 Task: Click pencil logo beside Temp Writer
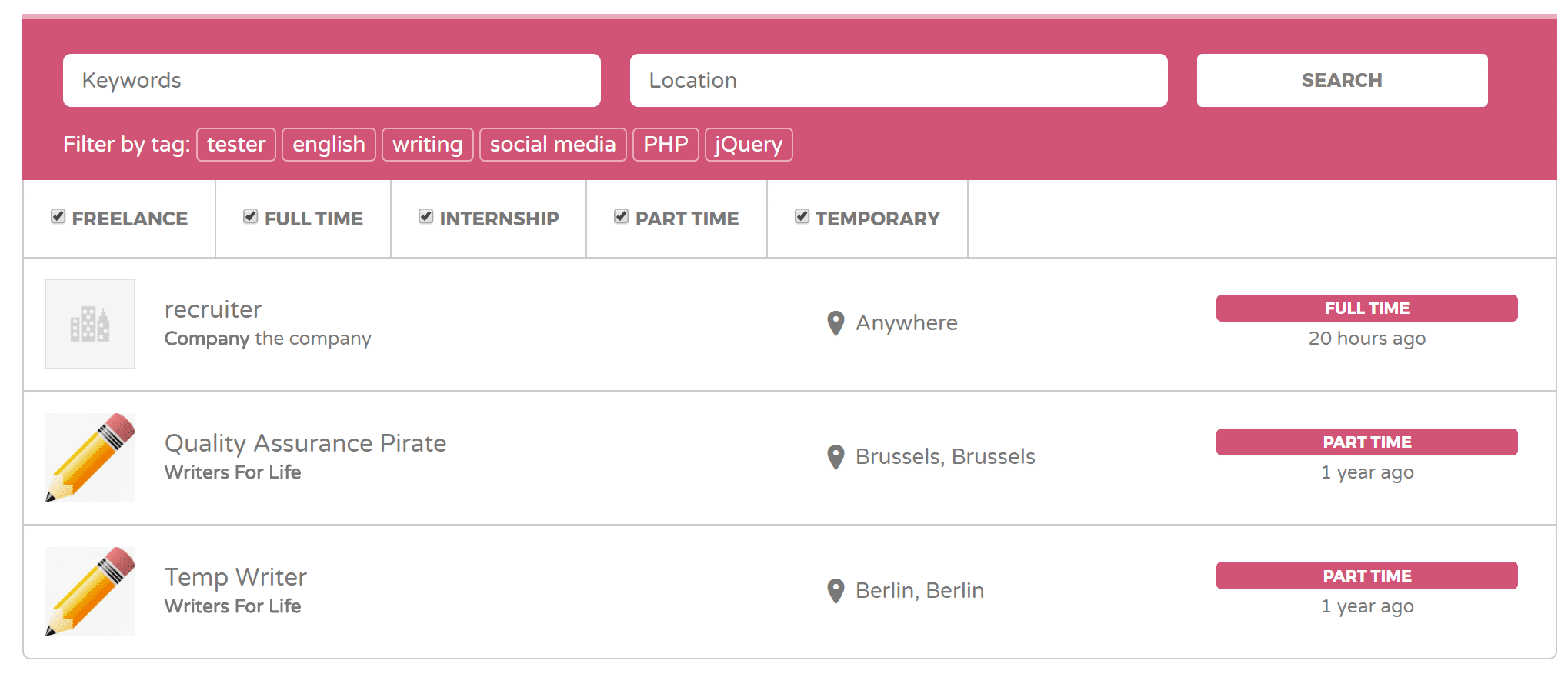[90, 592]
